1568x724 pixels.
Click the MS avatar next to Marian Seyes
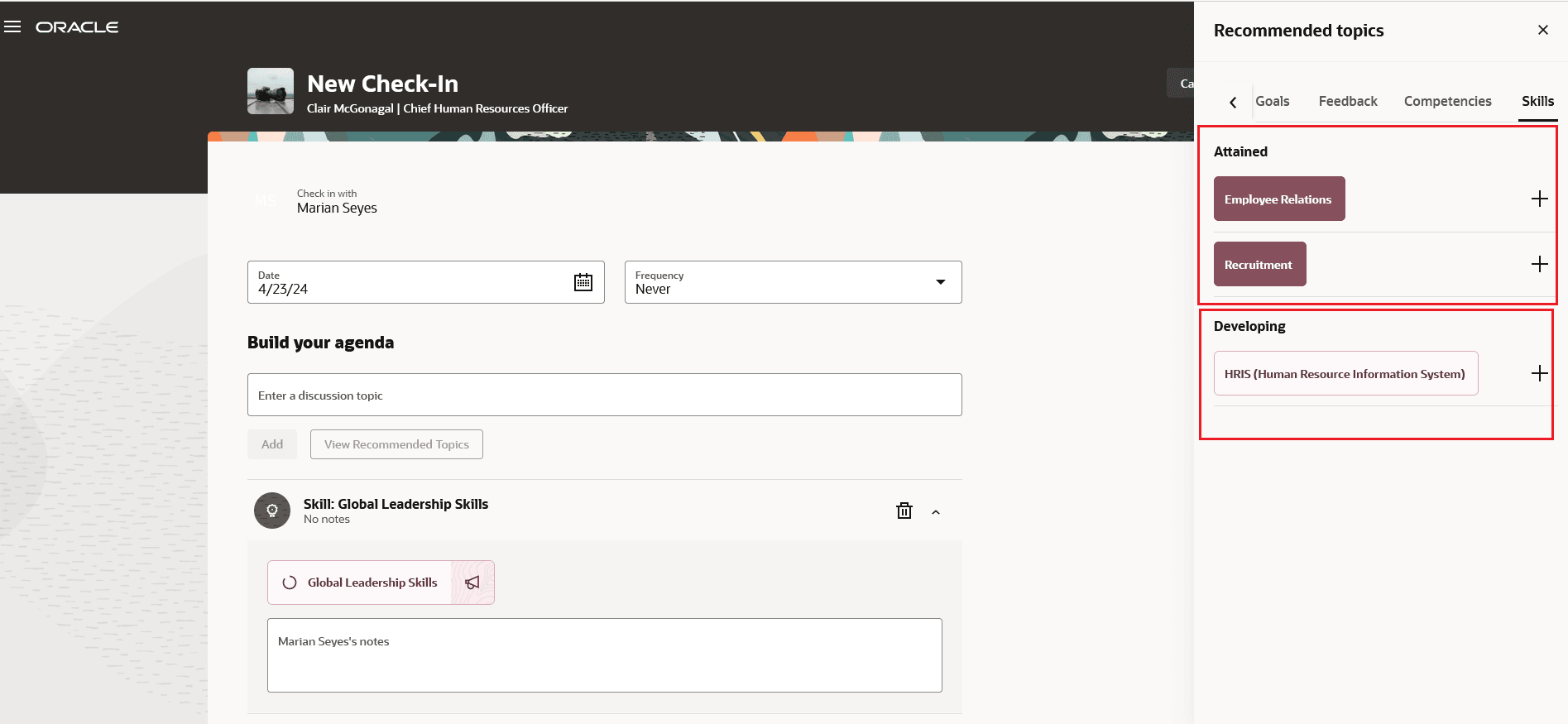point(266,201)
